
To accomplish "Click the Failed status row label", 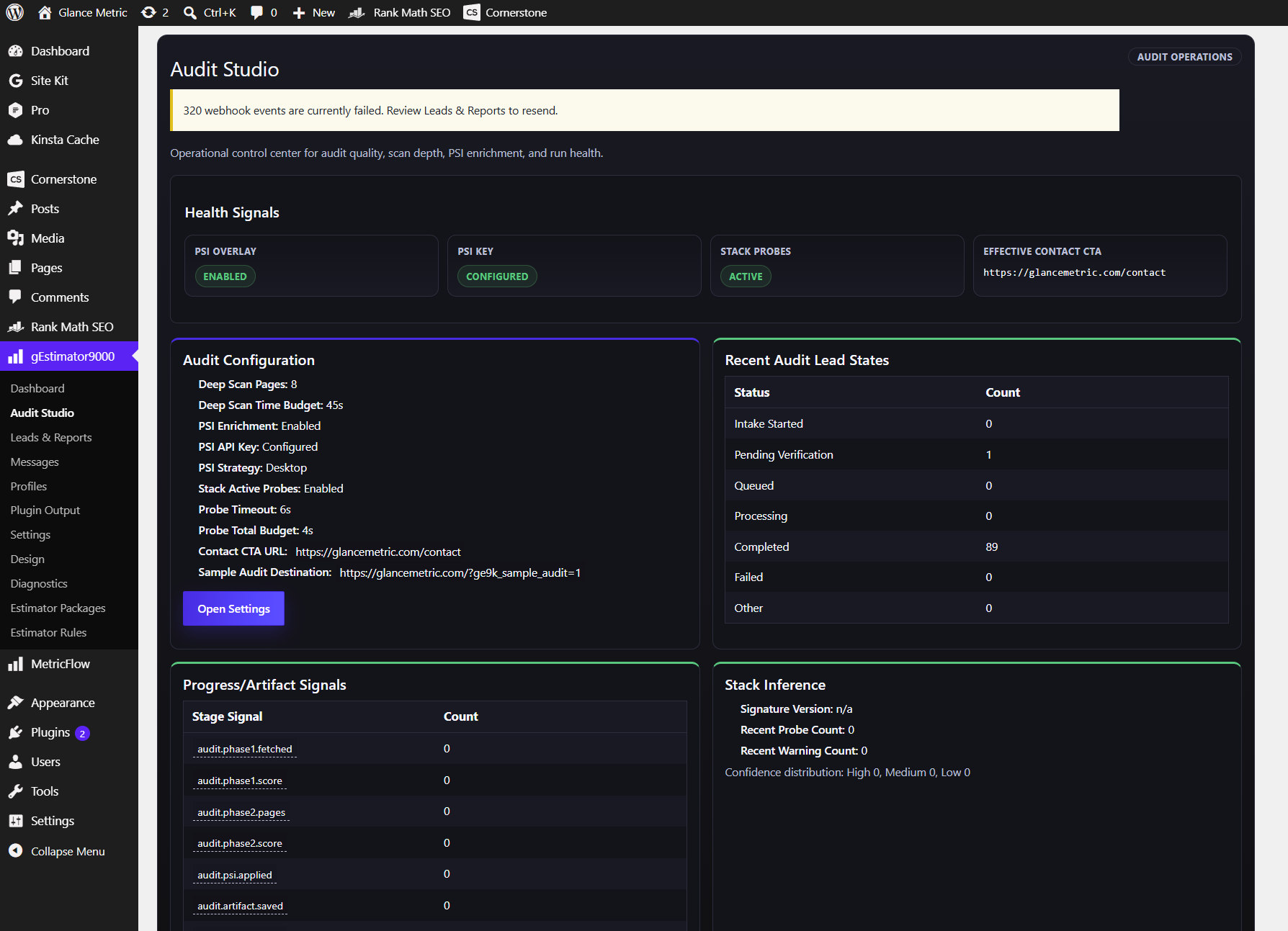I will [x=748, y=577].
